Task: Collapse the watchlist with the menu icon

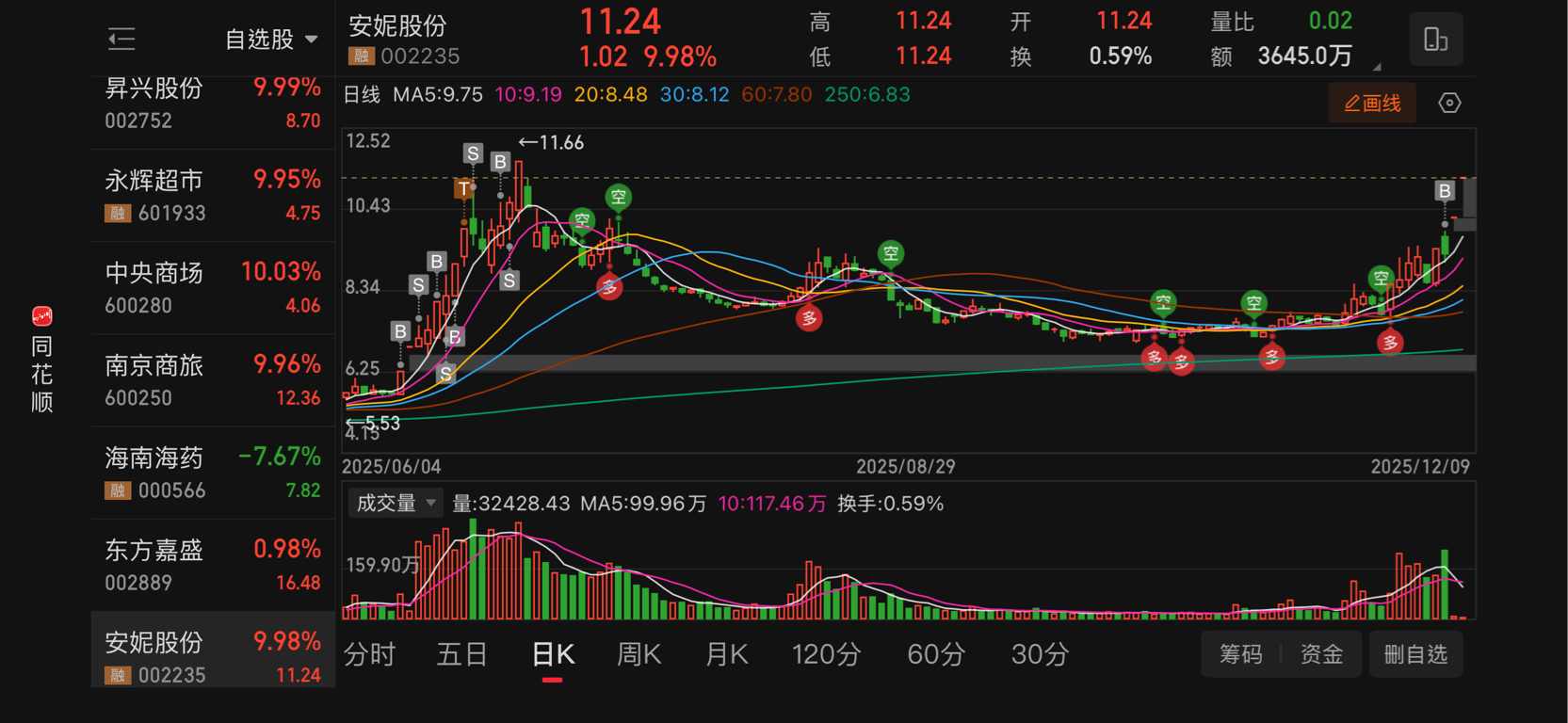Action: [x=121, y=39]
